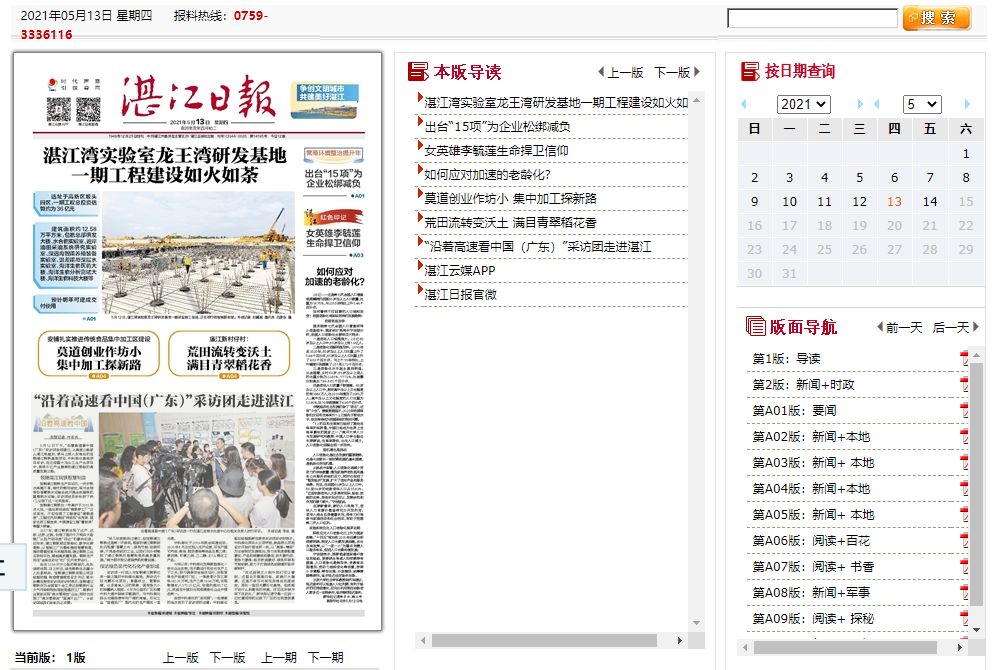996x670 pixels.
Task: Click the orange 搜索 search button
Action: click(937, 18)
